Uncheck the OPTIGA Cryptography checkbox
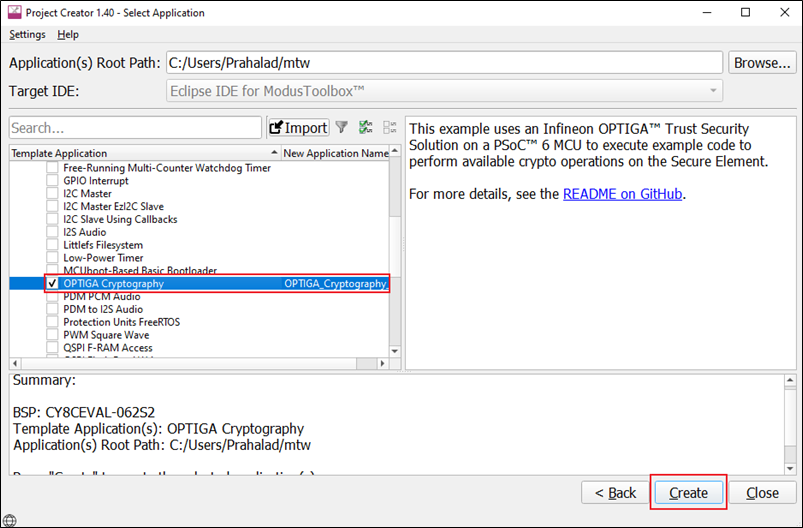803x528 pixels. click(x=53, y=284)
